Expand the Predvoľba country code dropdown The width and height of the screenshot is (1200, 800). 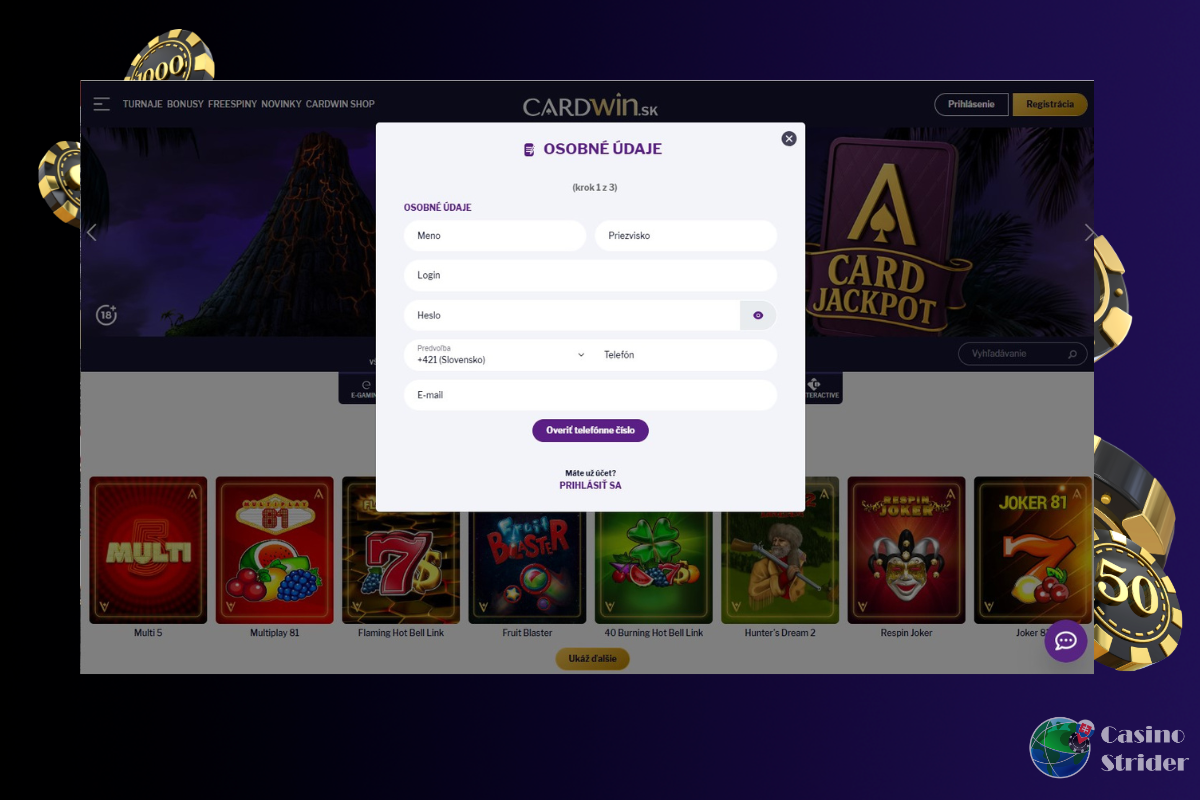click(497, 355)
